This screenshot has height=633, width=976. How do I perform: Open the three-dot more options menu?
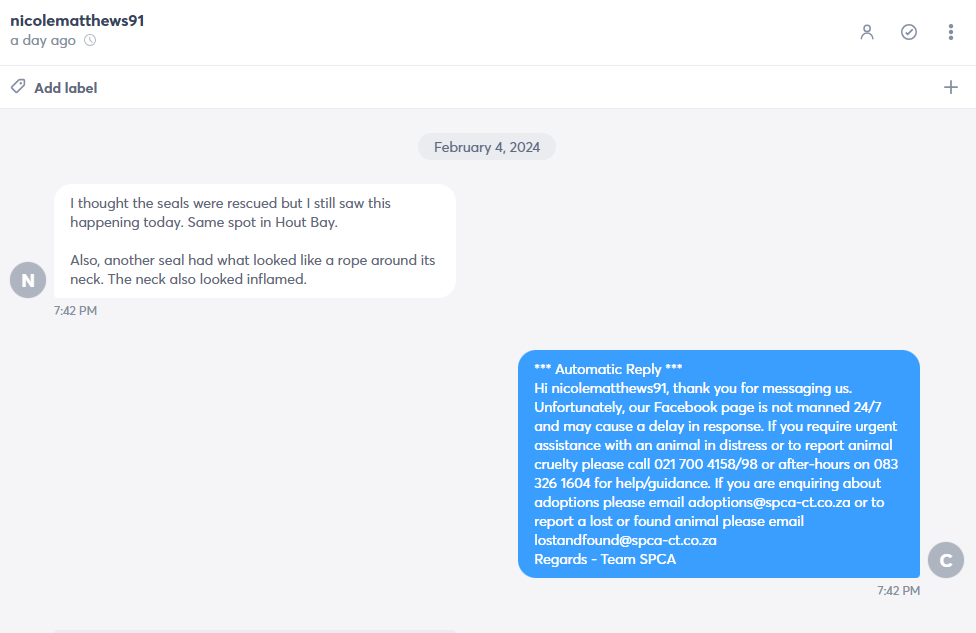pos(950,32)
